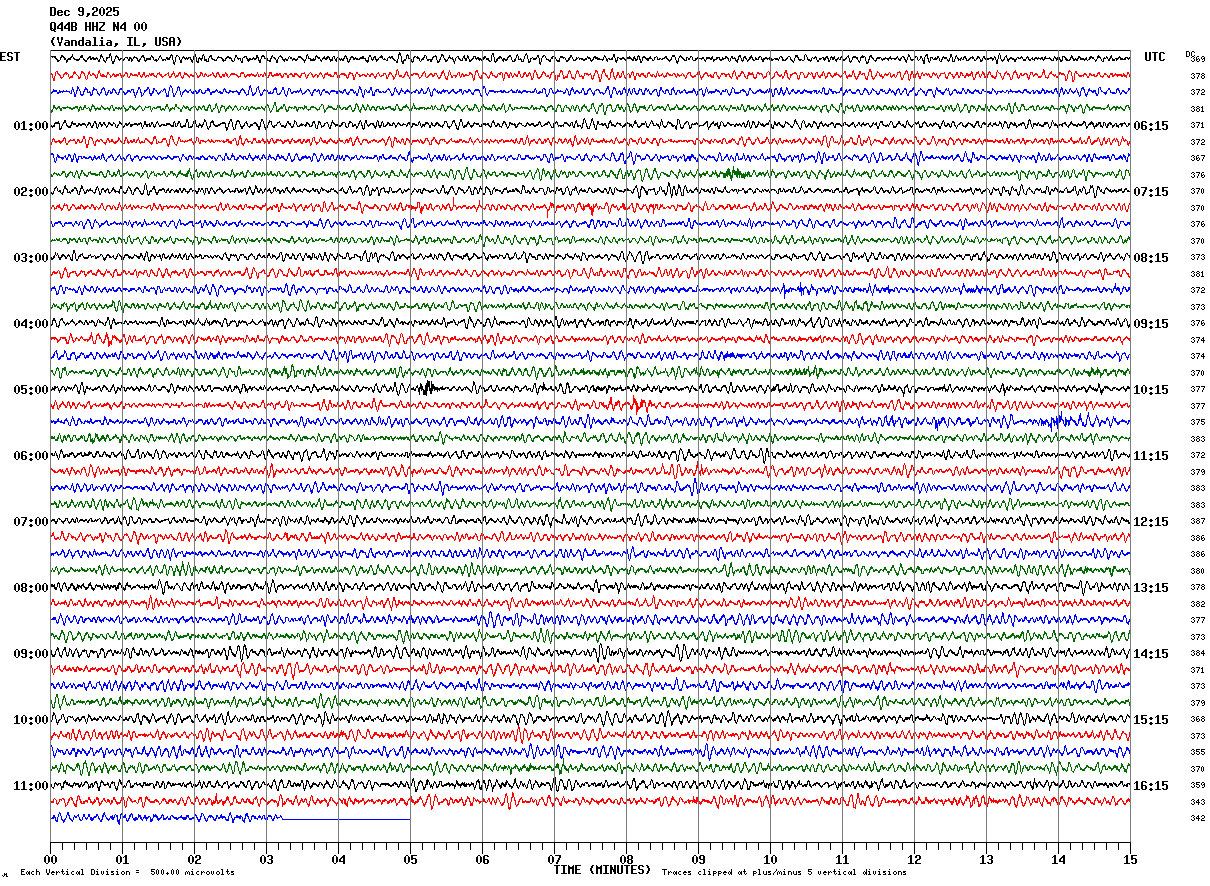This screenshot has width=1210, height=886.
Task: Click the "15:15" UTC time label
Action: point(1150,720)
